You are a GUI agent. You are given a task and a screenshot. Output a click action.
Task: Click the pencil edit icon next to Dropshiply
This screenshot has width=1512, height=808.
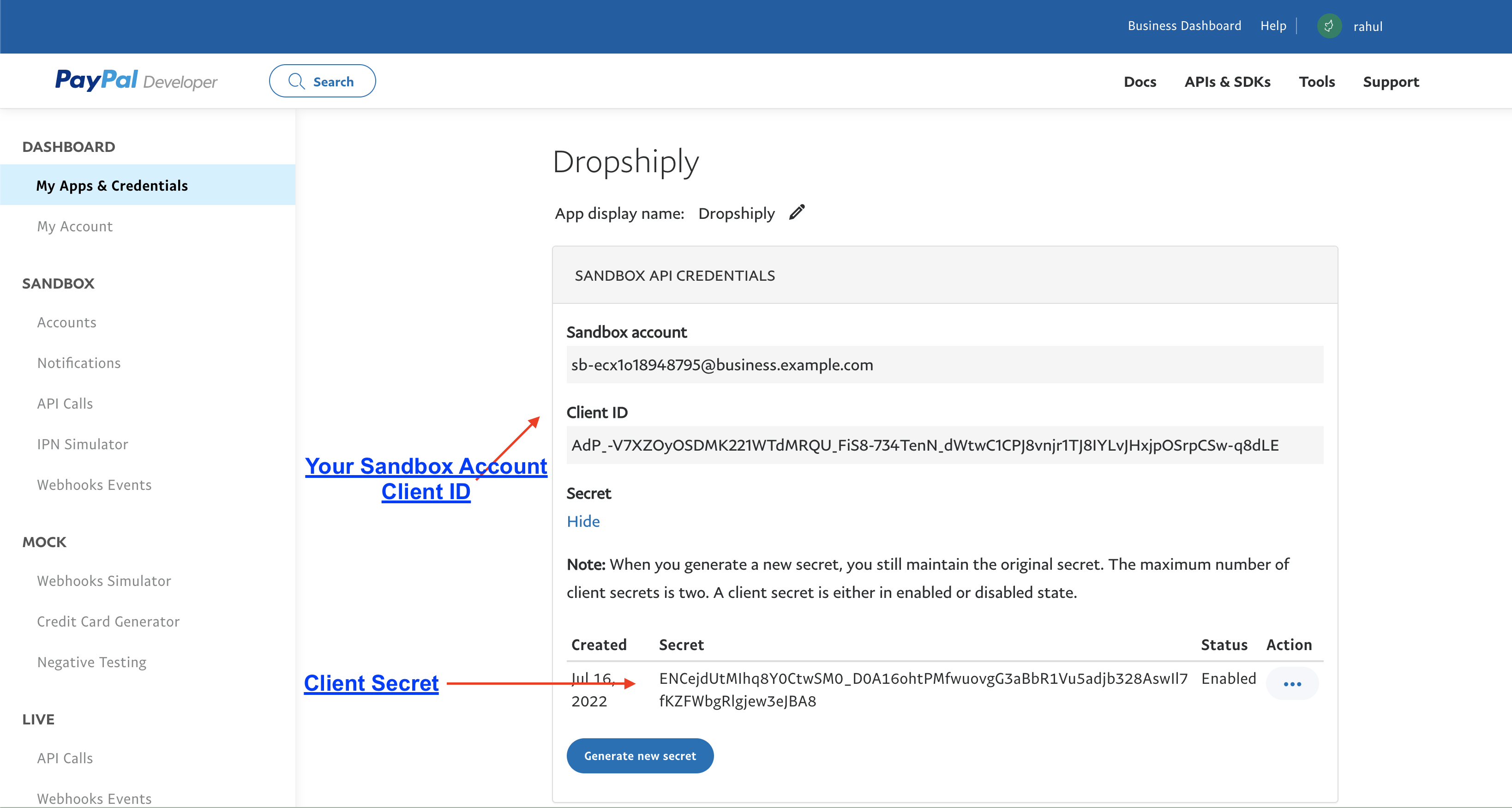(x=797, y=212)
